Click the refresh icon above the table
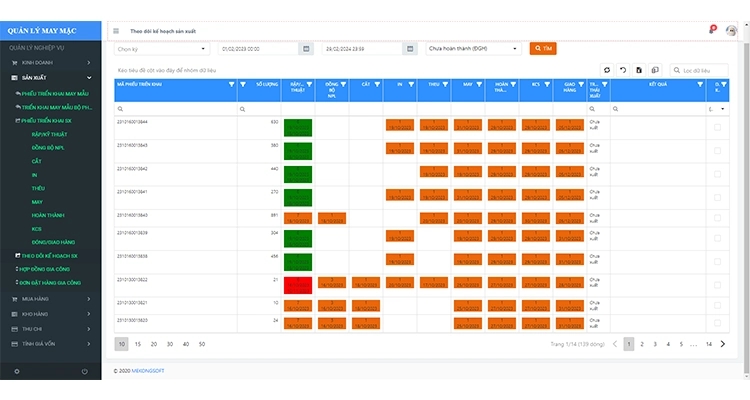 [x=606, y=70]
